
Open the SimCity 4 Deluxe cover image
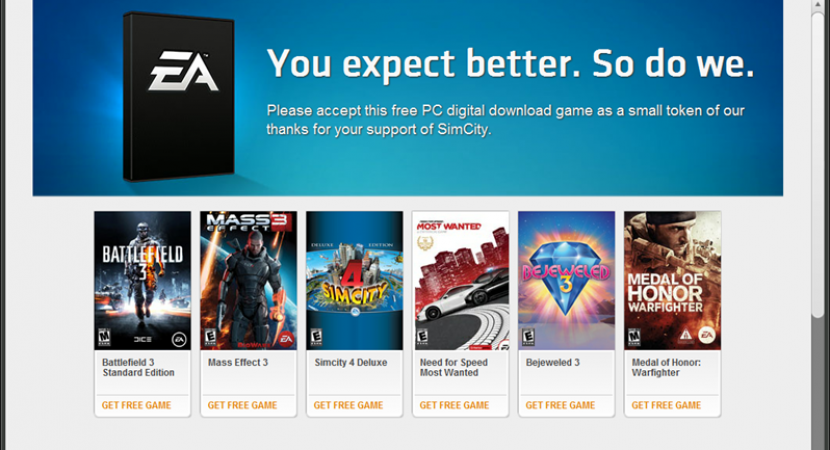click(x=354, y=281)
